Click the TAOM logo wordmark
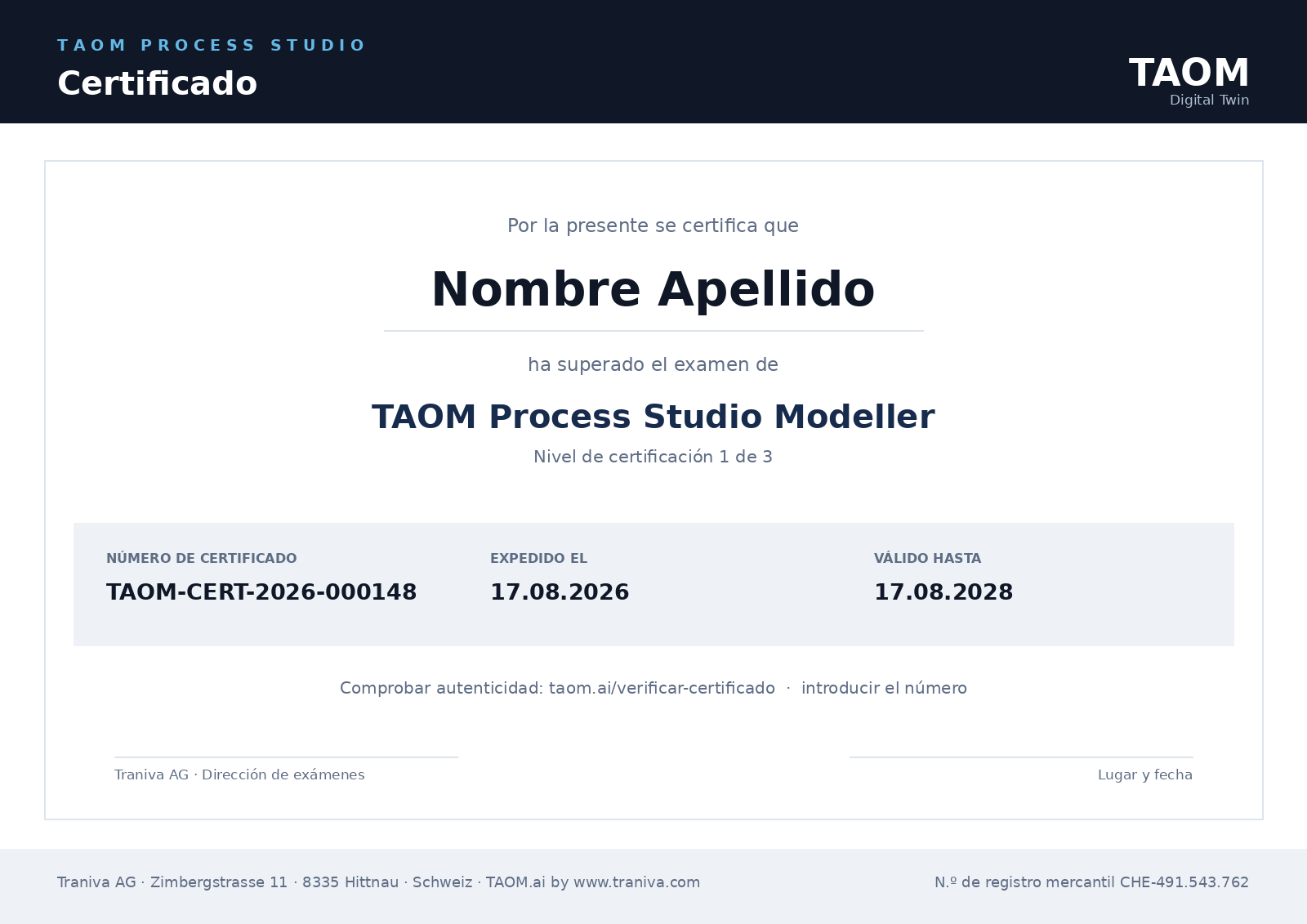This screenshot has width=1307, height=924. point(1189,73)
